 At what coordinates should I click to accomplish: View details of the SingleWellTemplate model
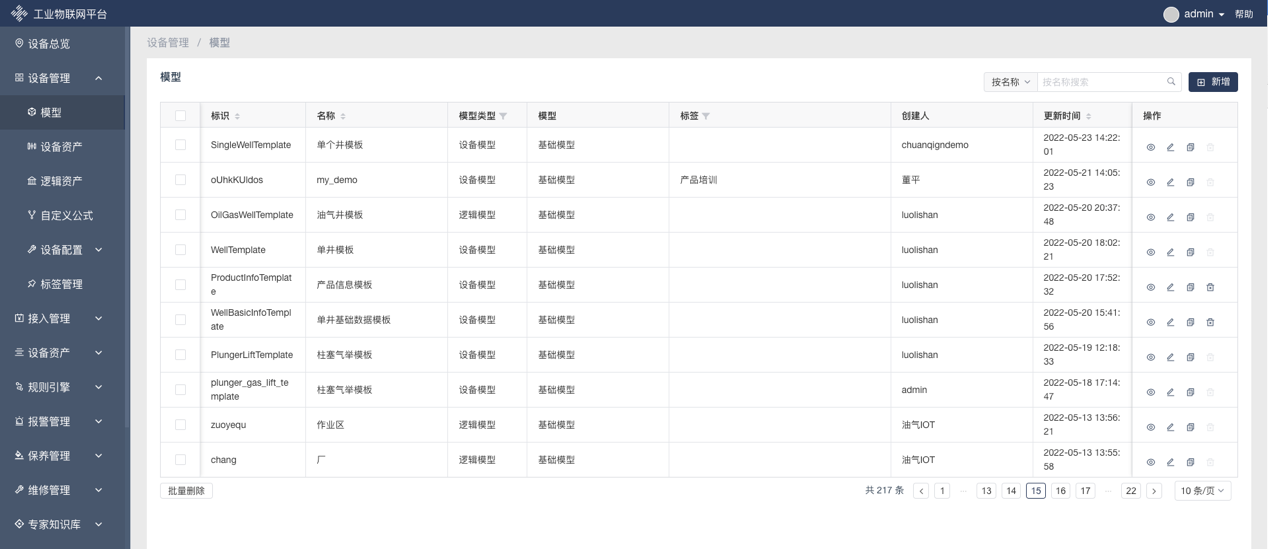coord(1150,147)
